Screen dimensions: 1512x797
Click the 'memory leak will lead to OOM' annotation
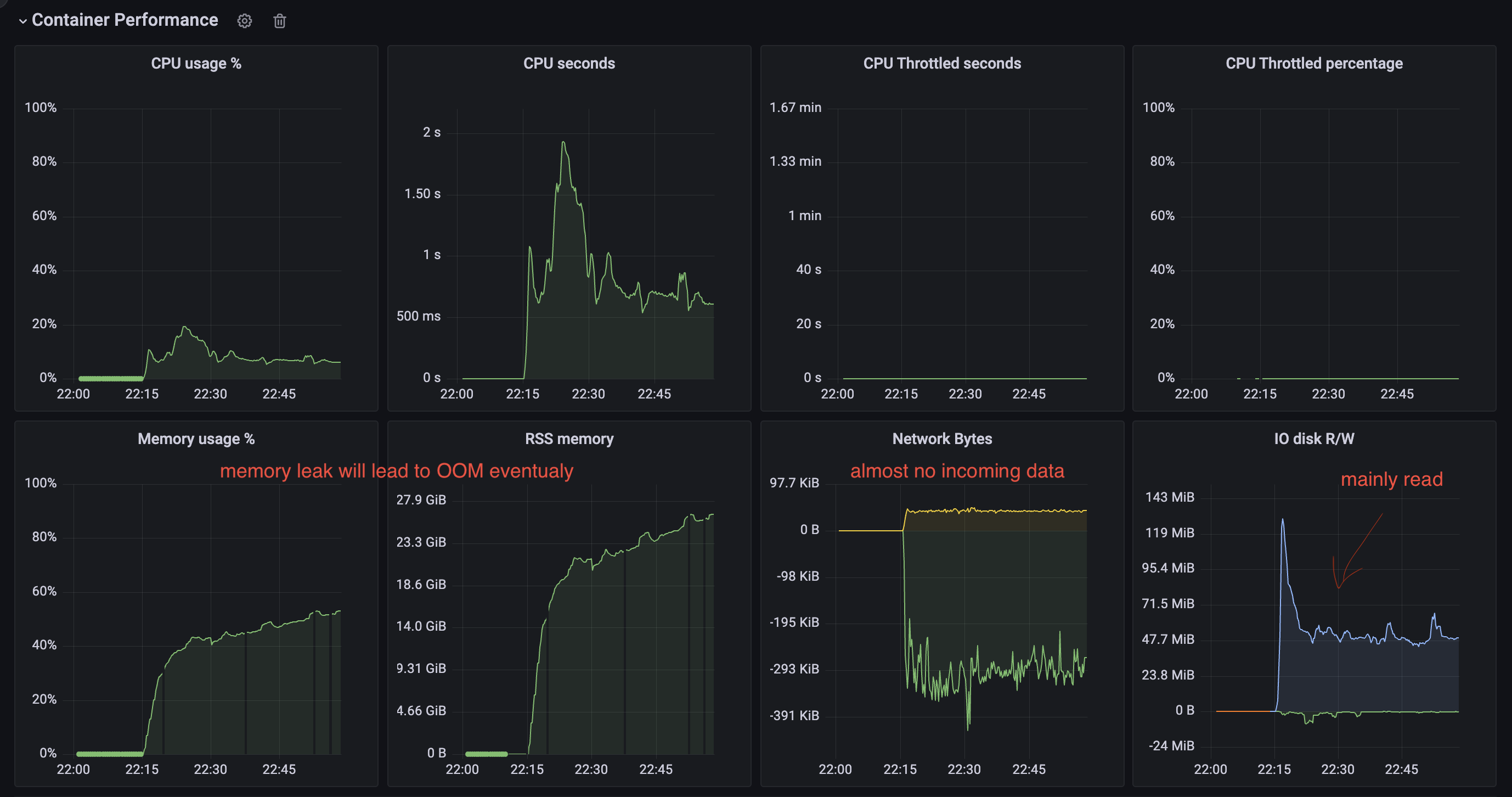(x=396, y=470)
